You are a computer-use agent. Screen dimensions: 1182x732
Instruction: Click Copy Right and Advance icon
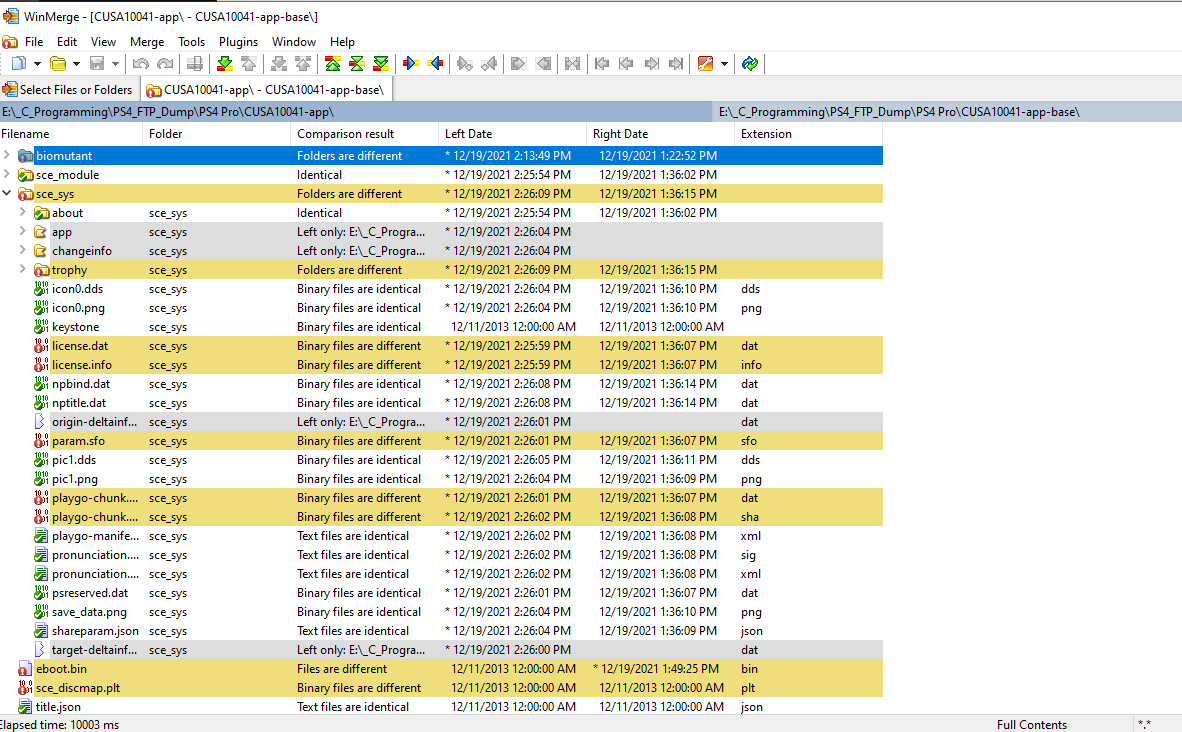click(464, 64)
